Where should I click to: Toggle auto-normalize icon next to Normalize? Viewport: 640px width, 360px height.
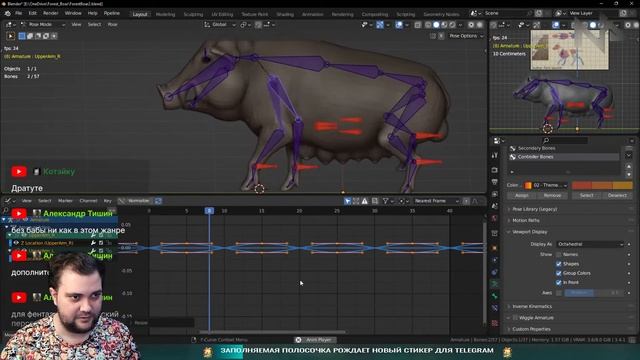point(158,201)
